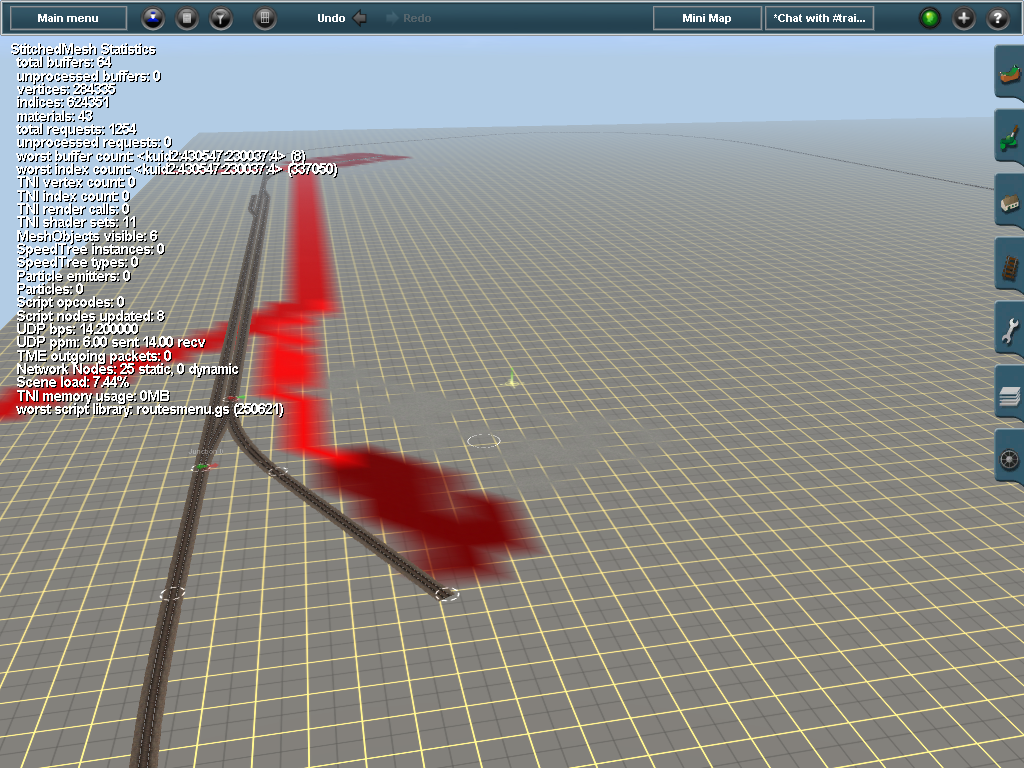Open the Main menu

65,16
